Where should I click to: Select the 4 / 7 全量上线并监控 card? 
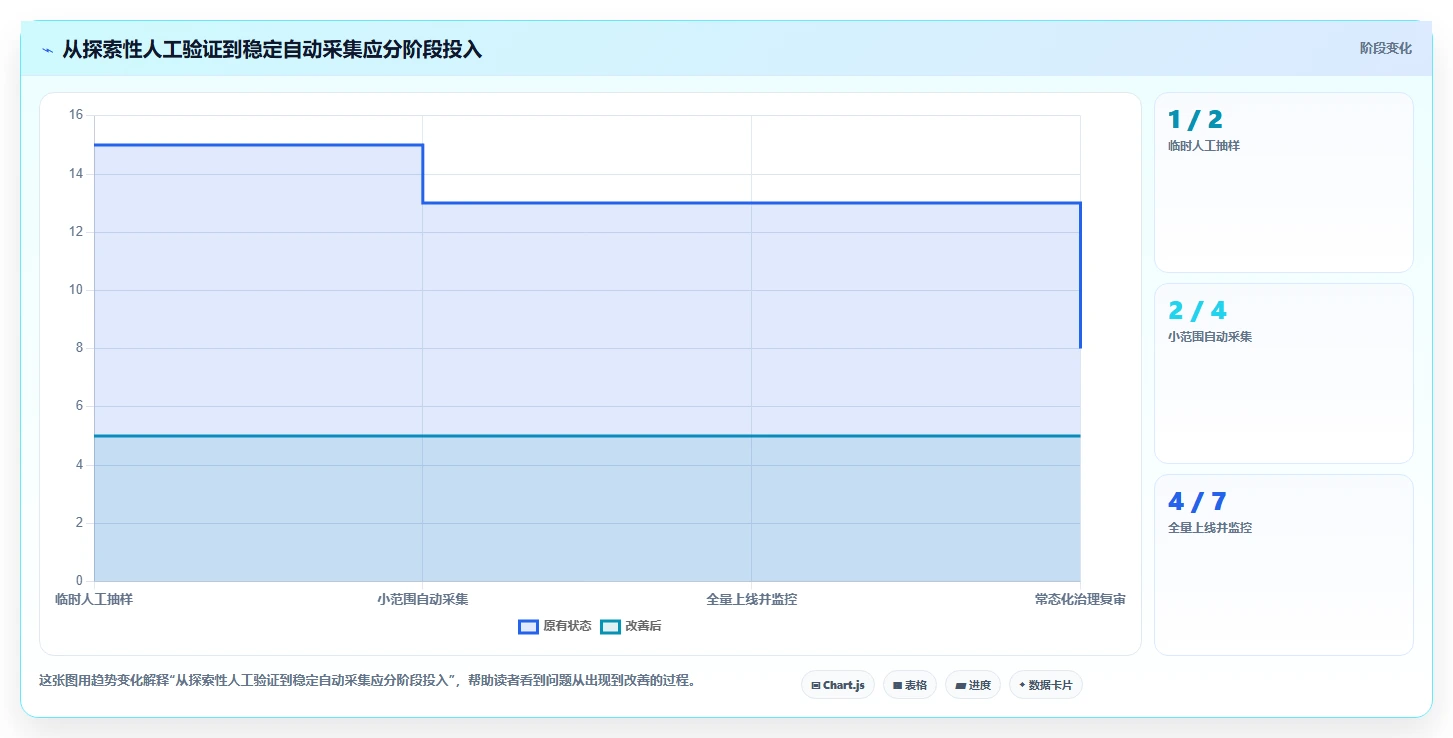1283,564
